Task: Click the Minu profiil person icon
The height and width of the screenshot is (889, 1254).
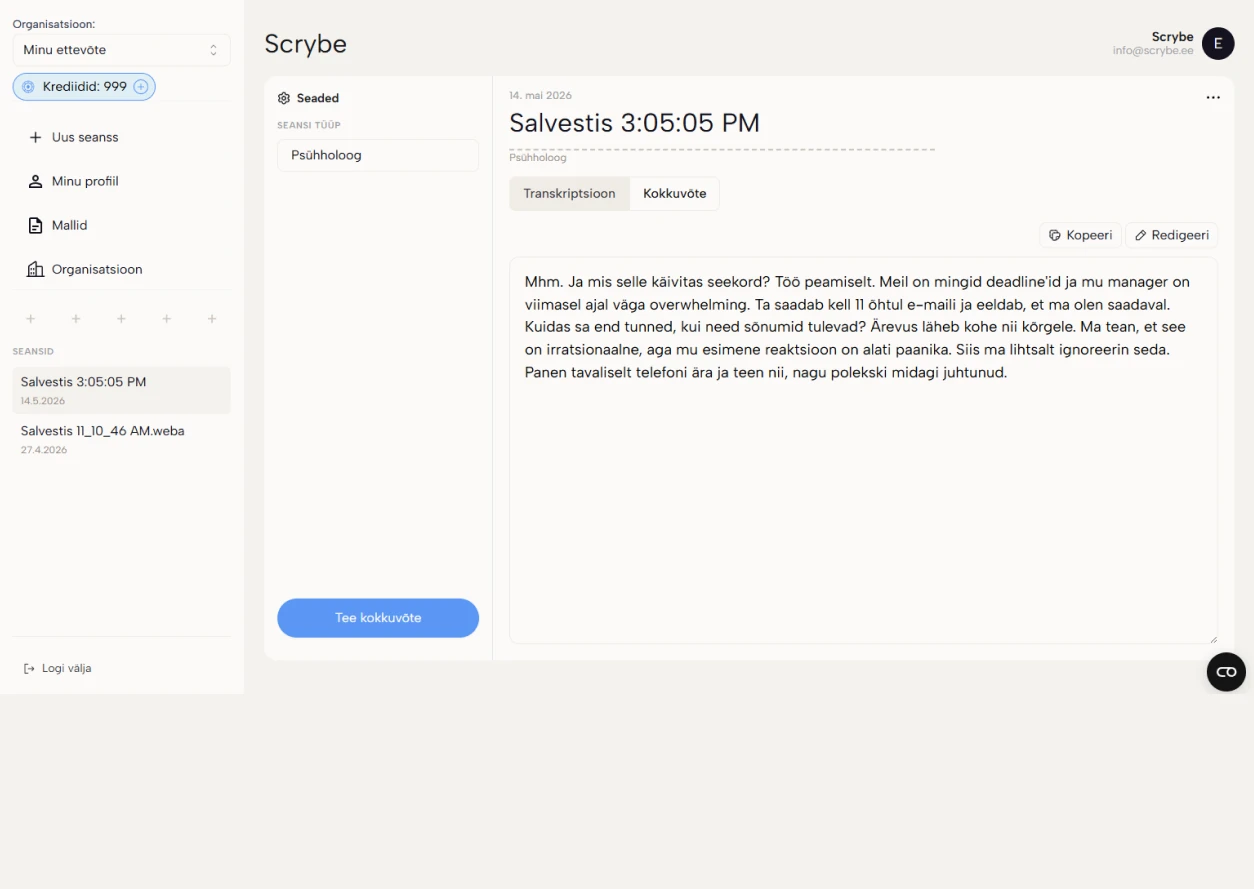Action: [x=35, y=181]
